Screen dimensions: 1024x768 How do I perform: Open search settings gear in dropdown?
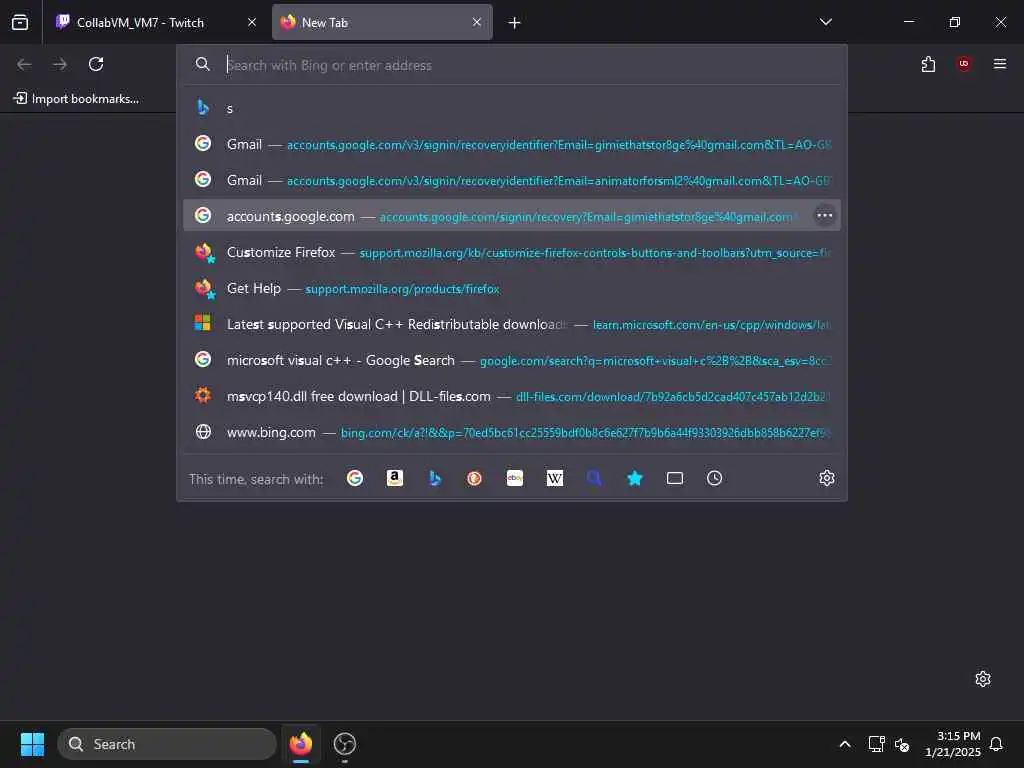click(x=827, y=478)
